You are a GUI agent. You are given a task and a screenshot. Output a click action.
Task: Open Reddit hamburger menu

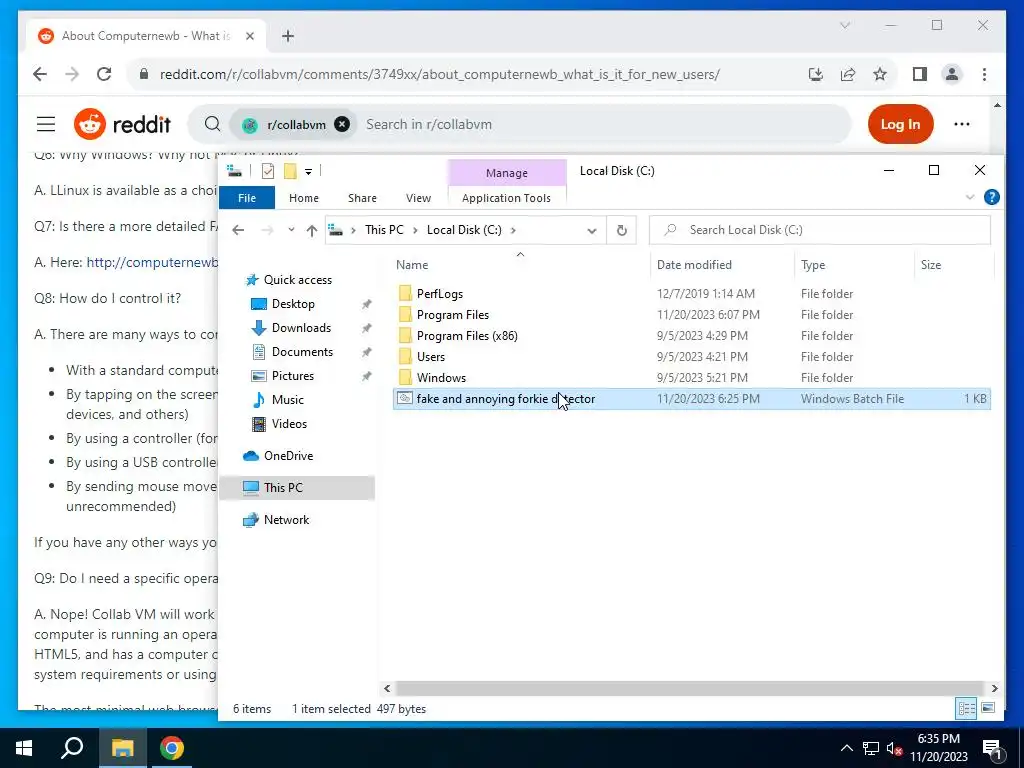pos(46,124)
